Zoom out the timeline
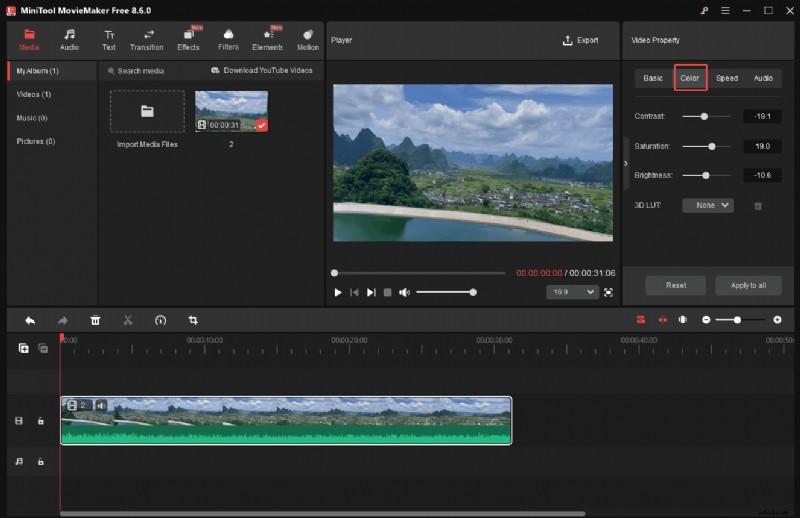This screenshot has width=800, height=518. (706, 320)
